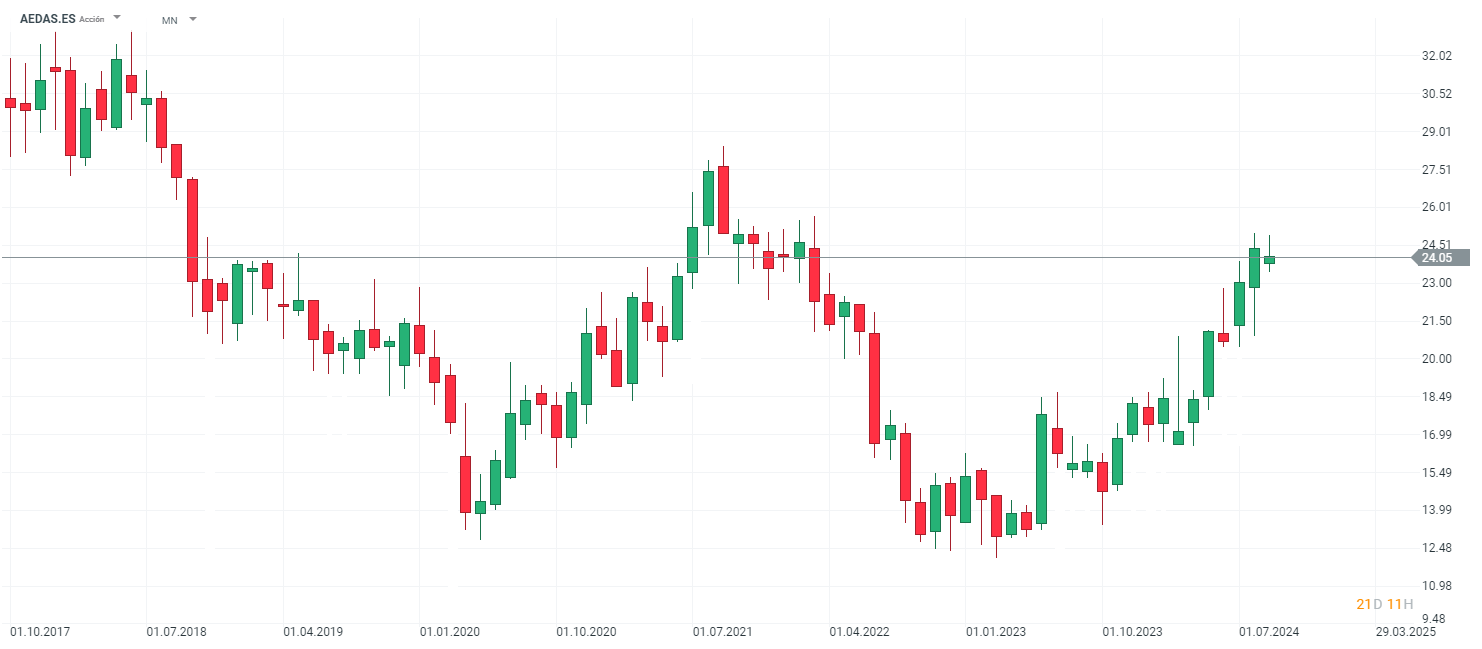Screen dimensions: 1482x649
Task: Click the 01.01.2020 date axis label
Action: [450, 632]
